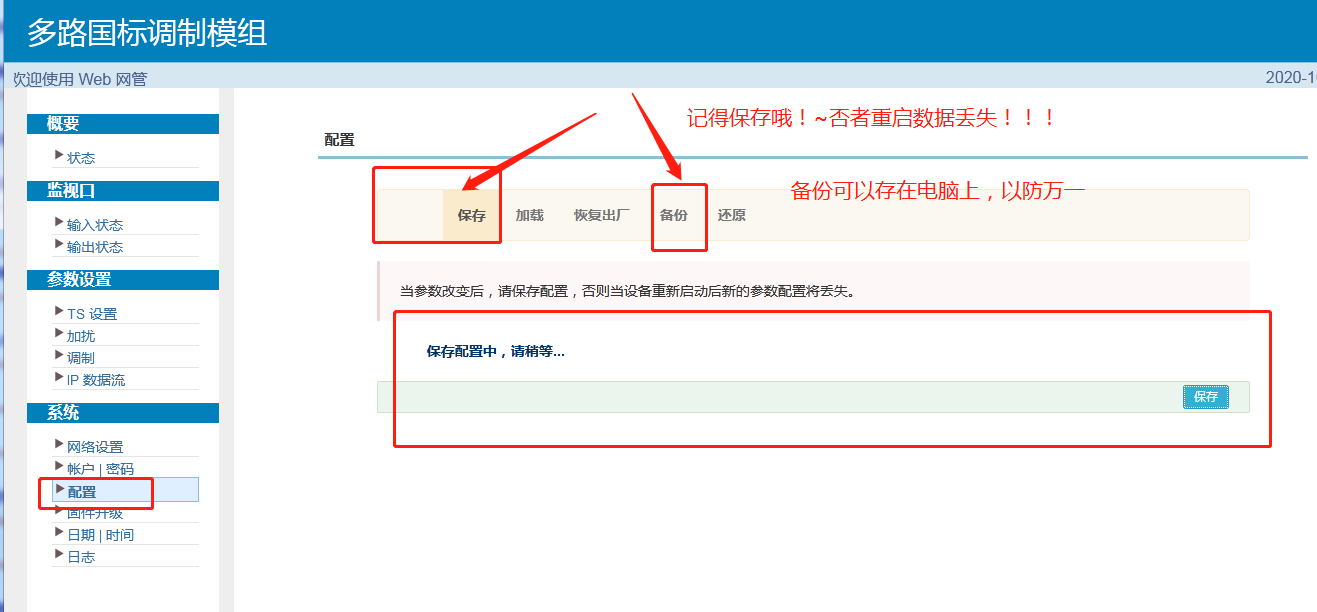Switch to the 恢复出厂 tab
The height and width of the screenshot is (612, 1317).
[x=602, y=215]
